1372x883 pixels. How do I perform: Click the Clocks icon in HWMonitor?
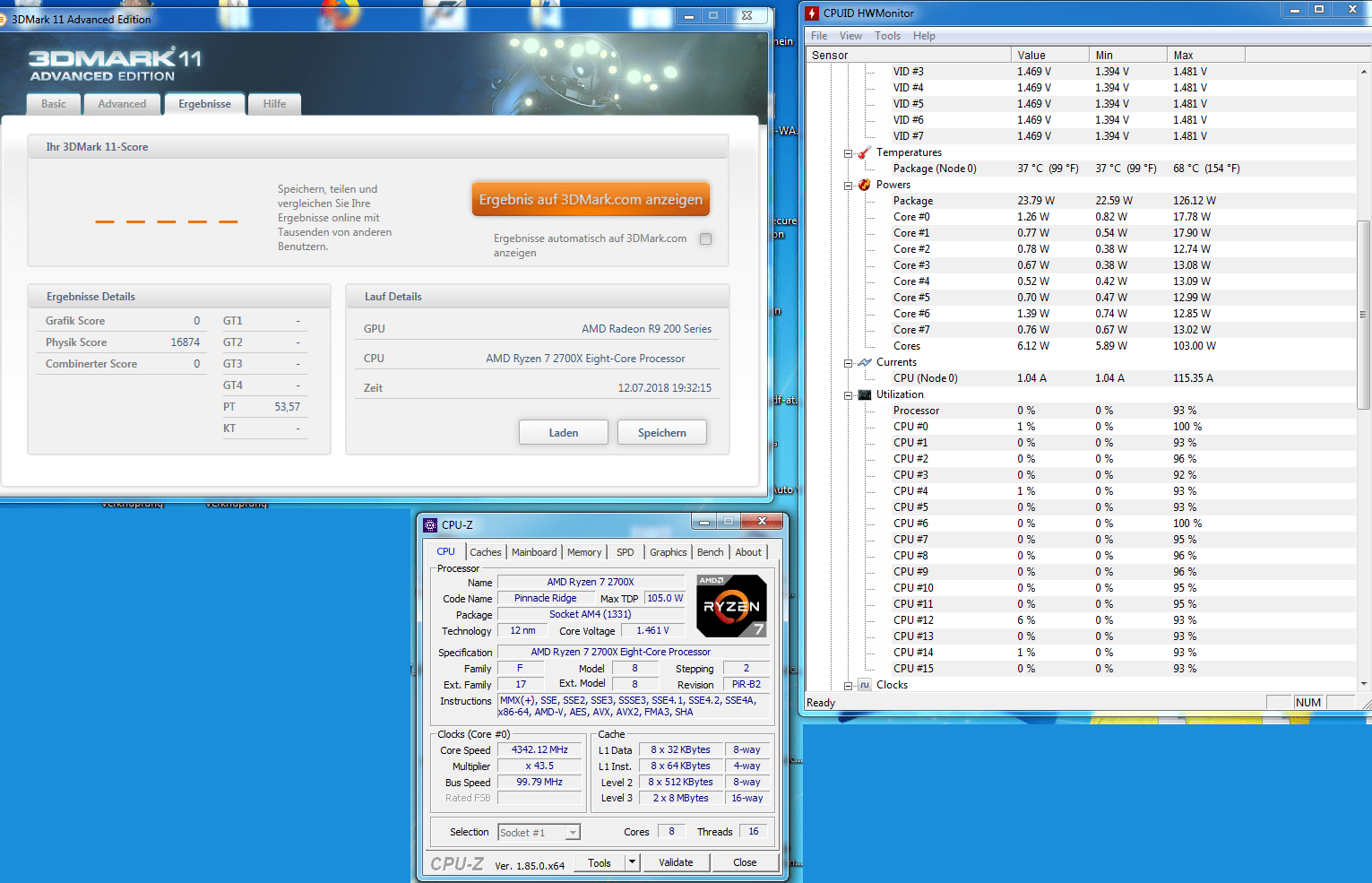pyautogui.click(x=865, y=685)
